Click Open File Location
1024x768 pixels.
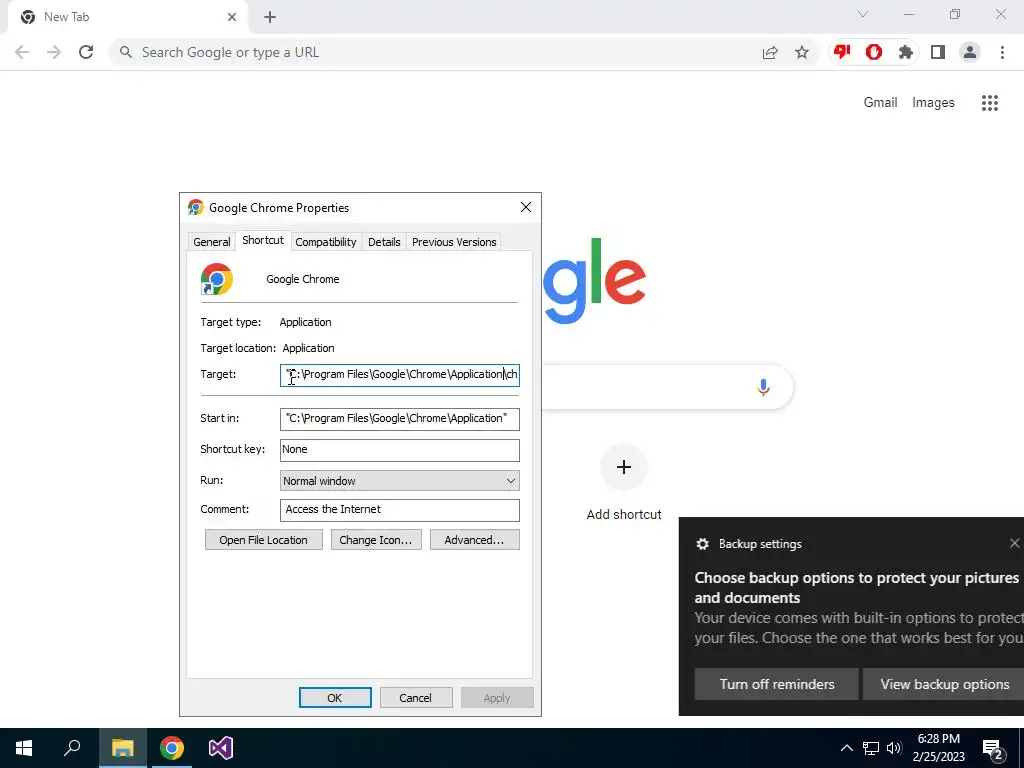point(263,540)
